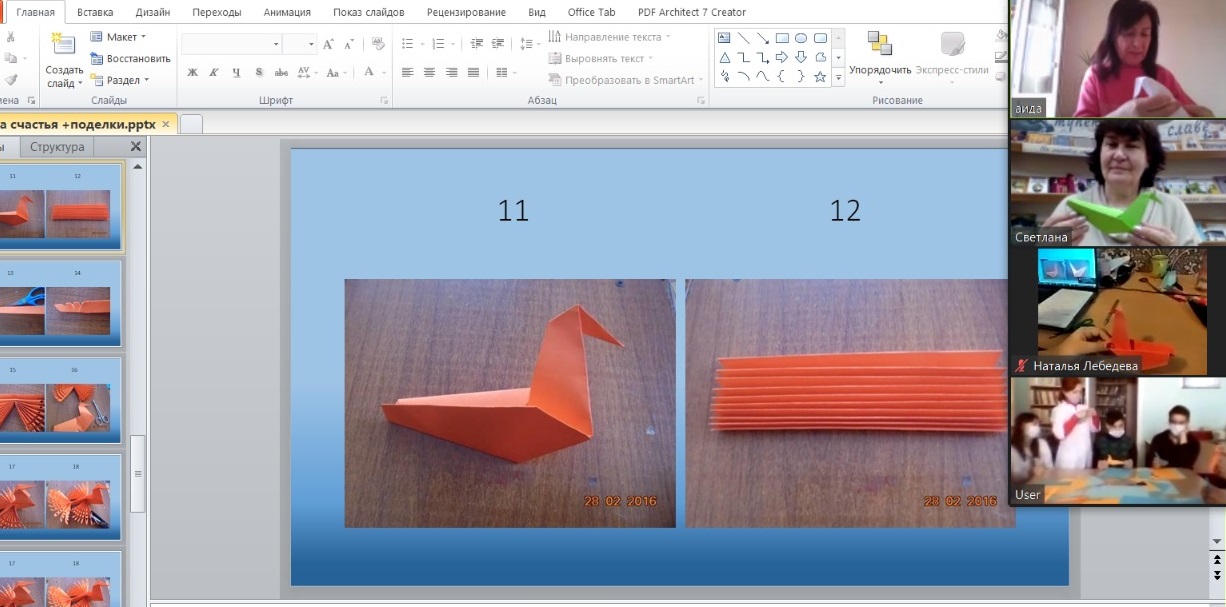Click the Восстановить (Reset) slide button
Image resolution: width=1226 pixels, height=607 pixels.
[130, 59]
